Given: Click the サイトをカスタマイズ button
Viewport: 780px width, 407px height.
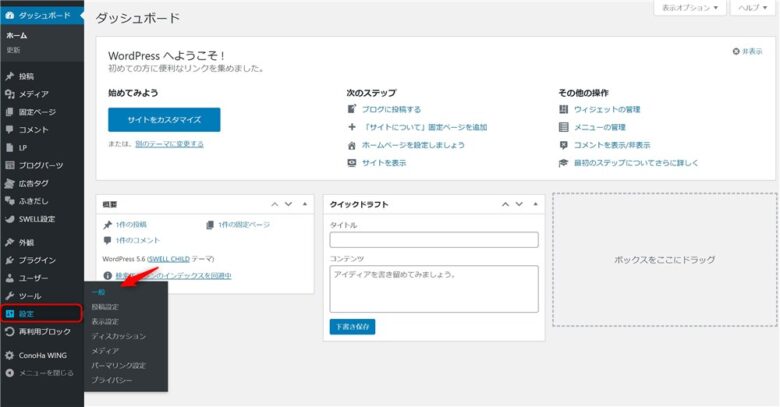Looking at the screenshot, I should click(x=164, y=119).
